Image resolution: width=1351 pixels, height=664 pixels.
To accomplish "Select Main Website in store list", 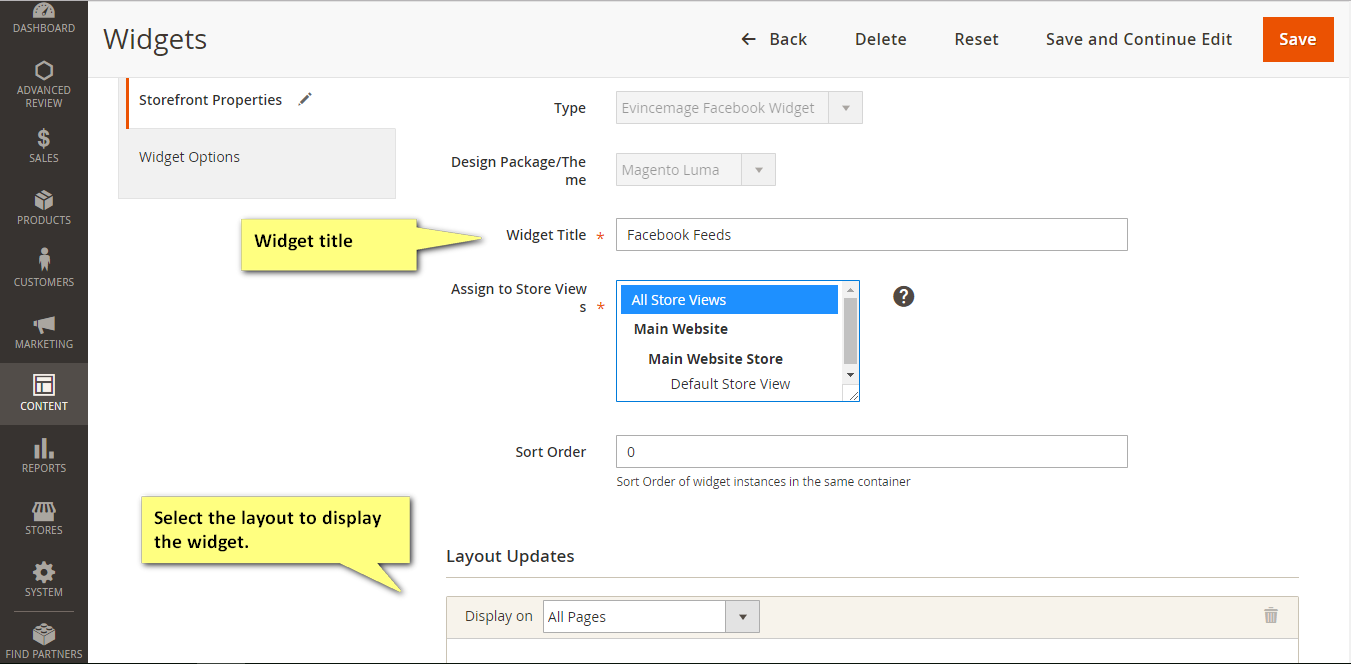I will click(681, 329).
